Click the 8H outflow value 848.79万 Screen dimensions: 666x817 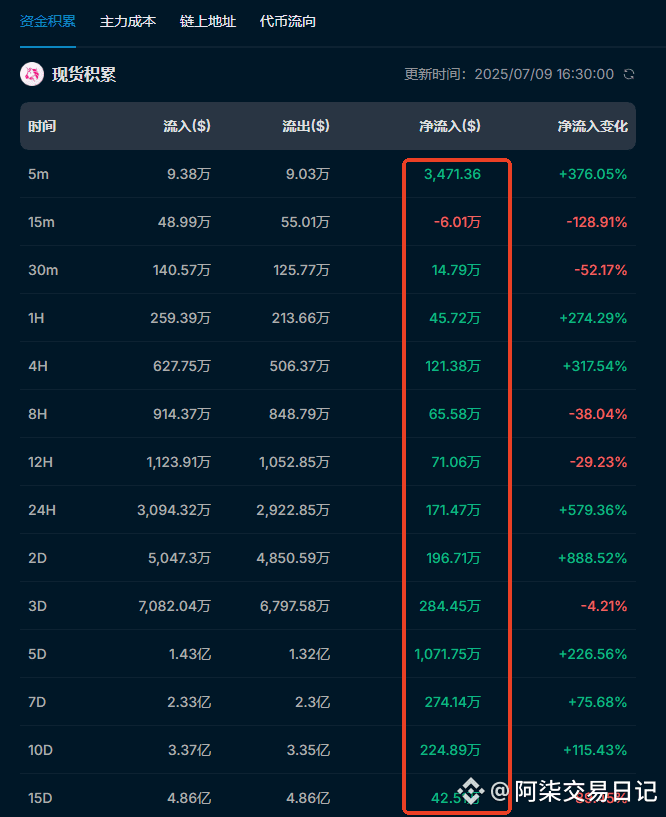coord(299,414)
